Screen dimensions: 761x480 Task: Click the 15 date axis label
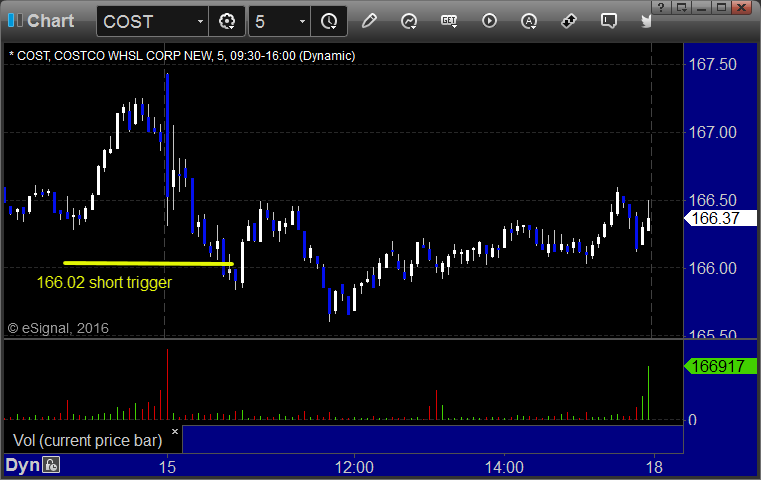point(167,467)
